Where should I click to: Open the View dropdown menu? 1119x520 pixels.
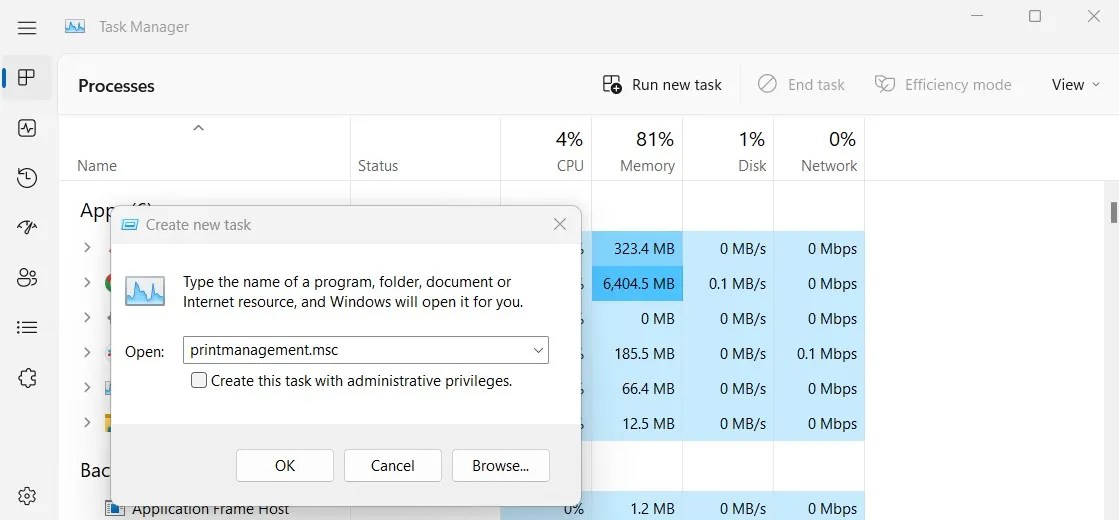(x=1075, y=85)
